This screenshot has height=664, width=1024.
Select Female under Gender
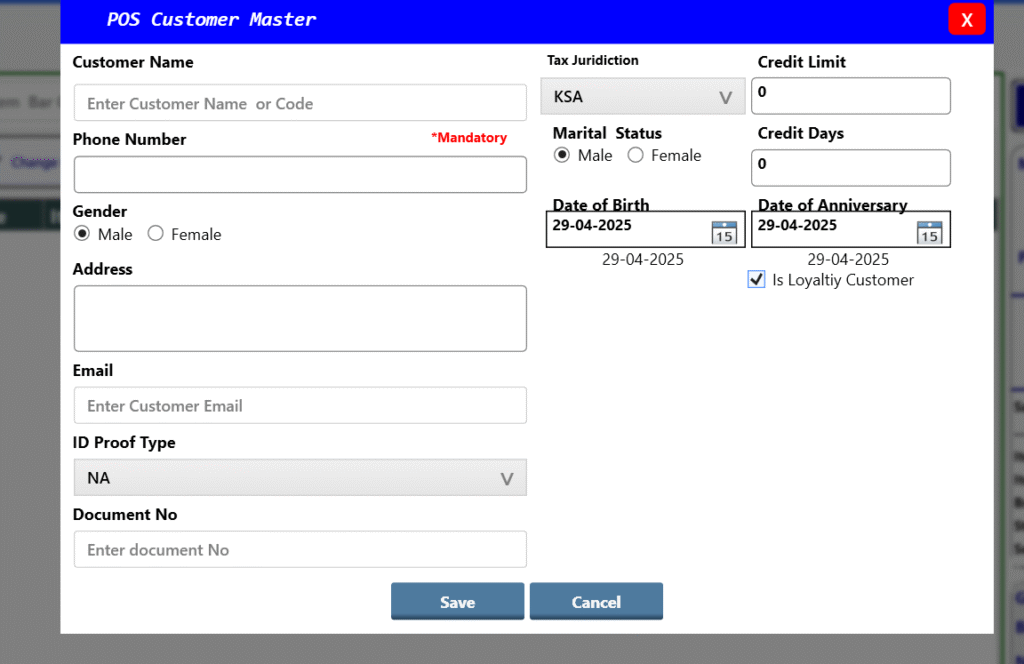point(155,234)
